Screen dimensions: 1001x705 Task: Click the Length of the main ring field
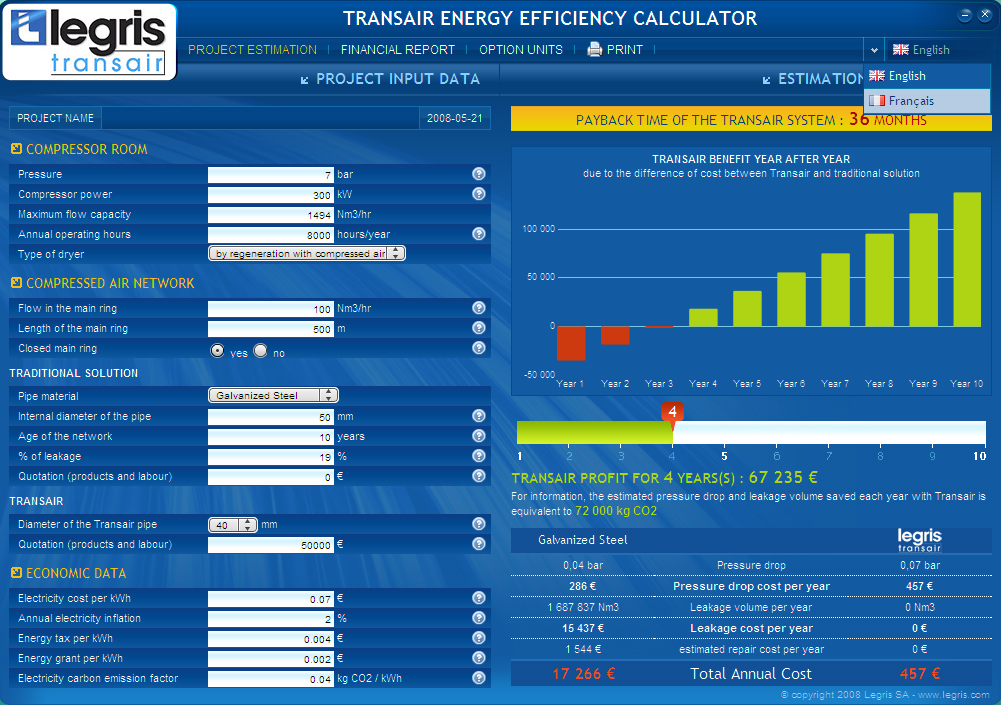click(x=271, y=328)
